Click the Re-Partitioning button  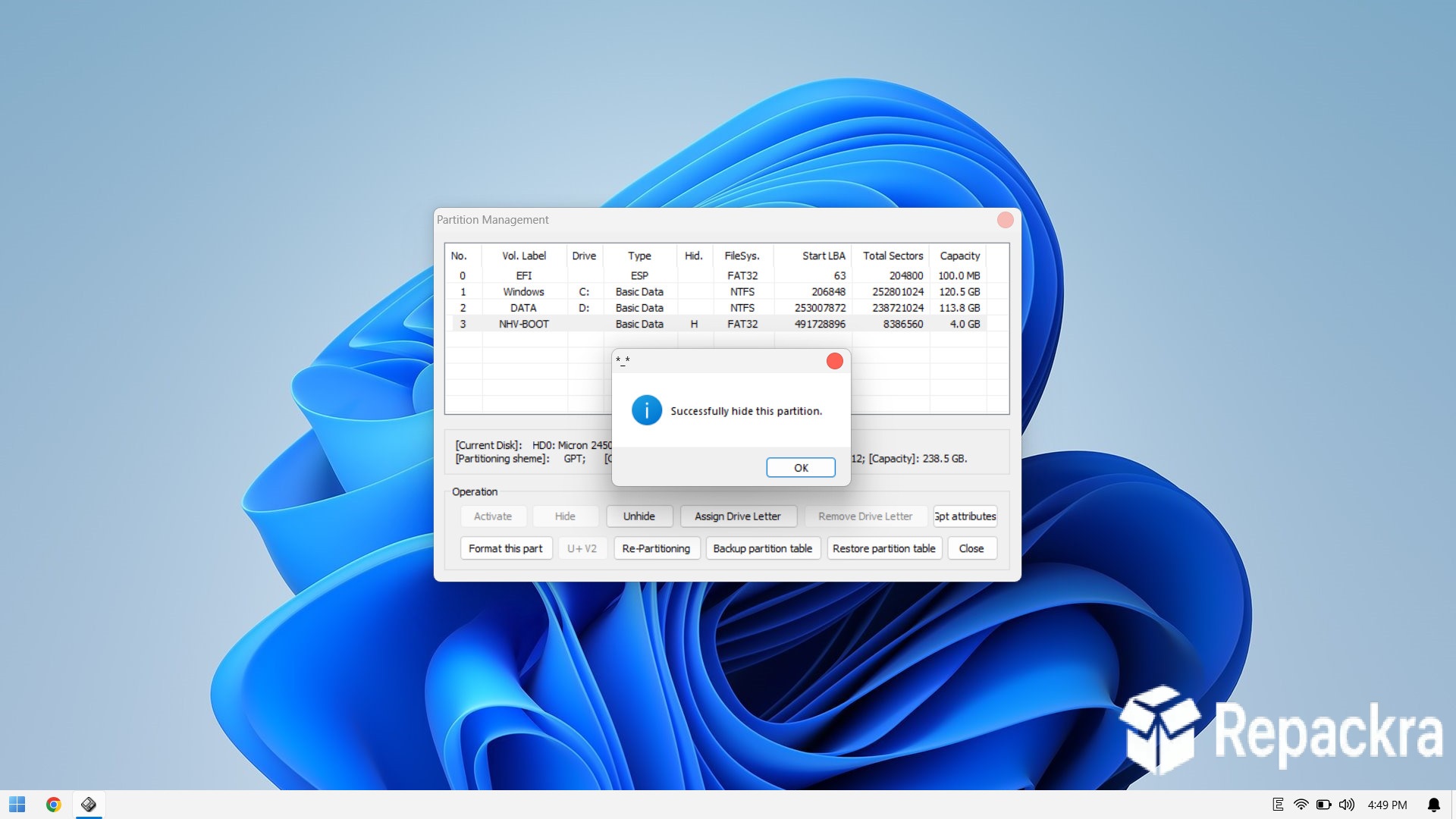point(656,548)
